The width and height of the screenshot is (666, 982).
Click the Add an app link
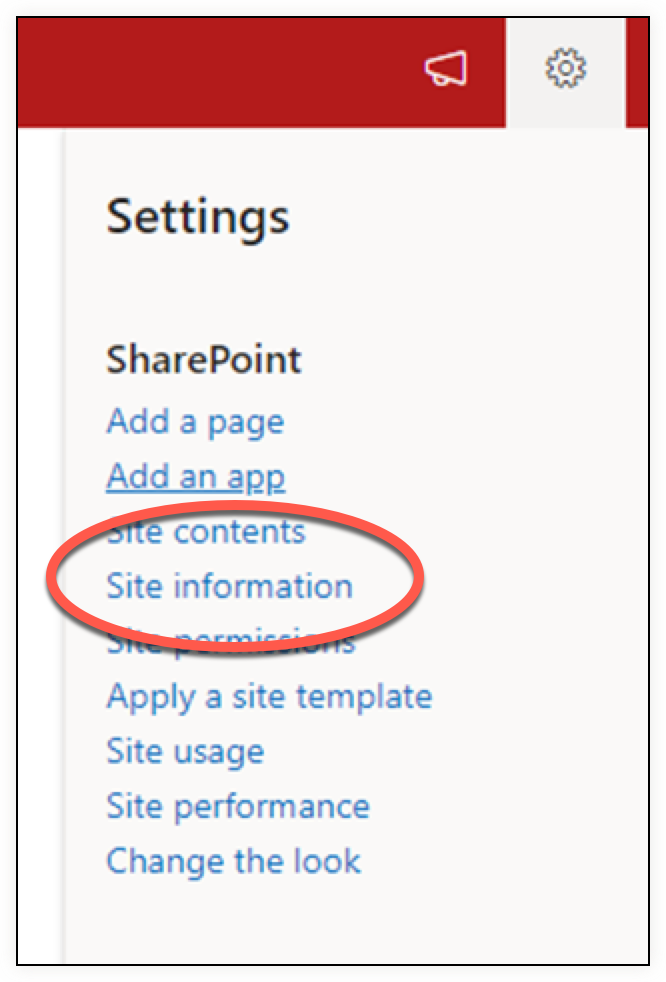(195, 477)
